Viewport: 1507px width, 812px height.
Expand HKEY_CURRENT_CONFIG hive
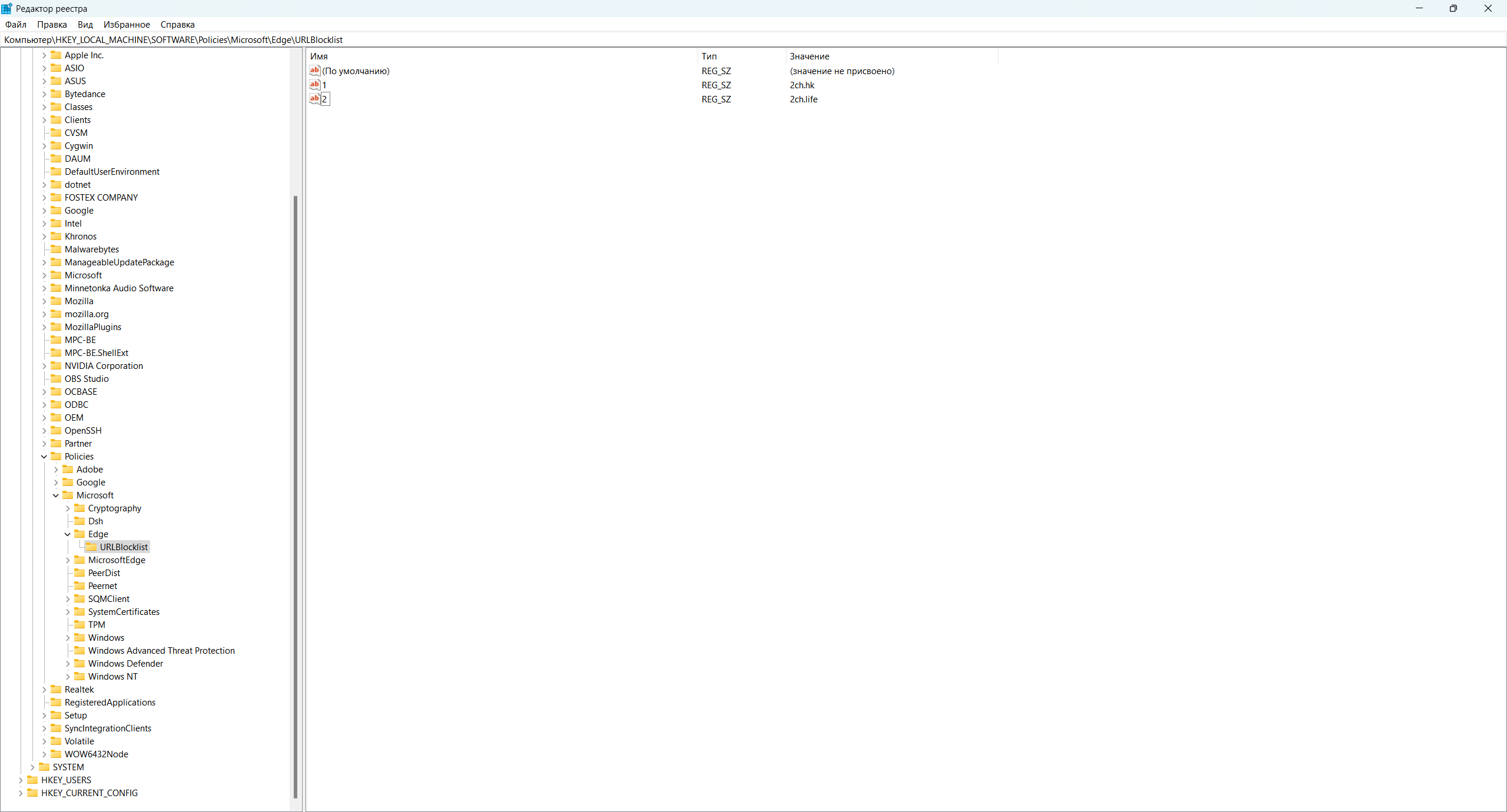[21, 793]
